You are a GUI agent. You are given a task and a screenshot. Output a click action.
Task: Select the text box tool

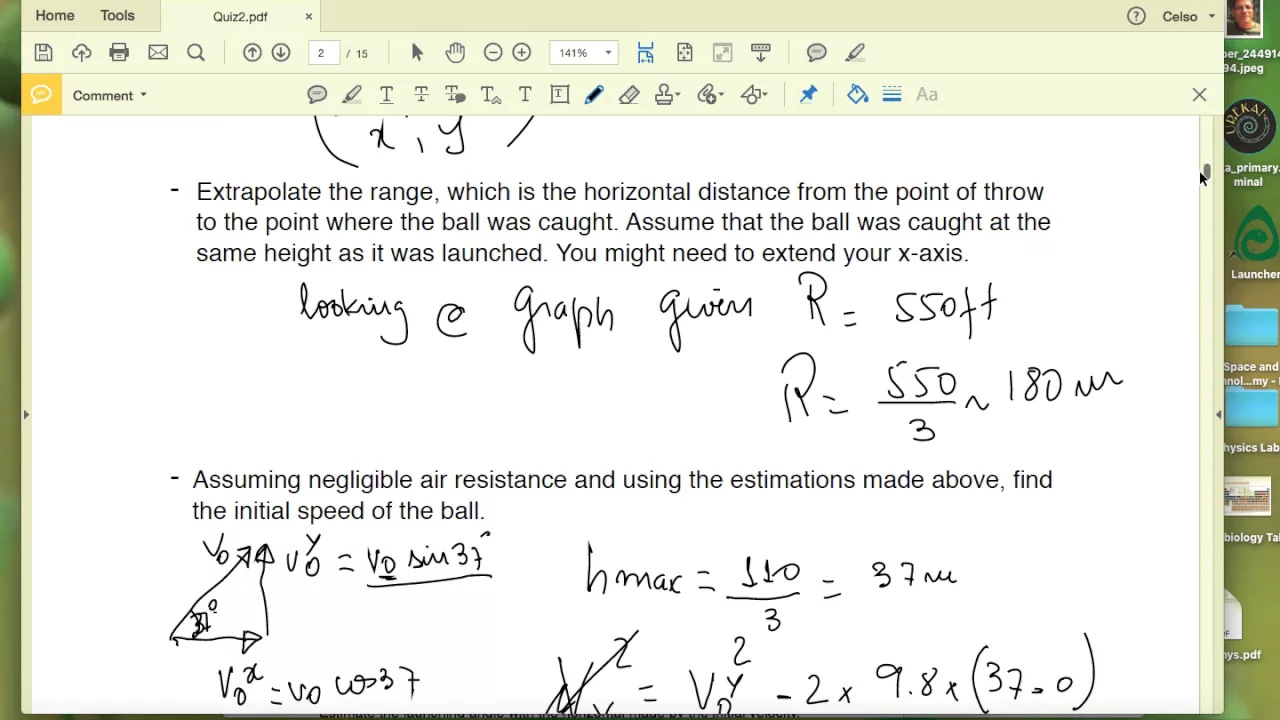[x=560, y=95]
